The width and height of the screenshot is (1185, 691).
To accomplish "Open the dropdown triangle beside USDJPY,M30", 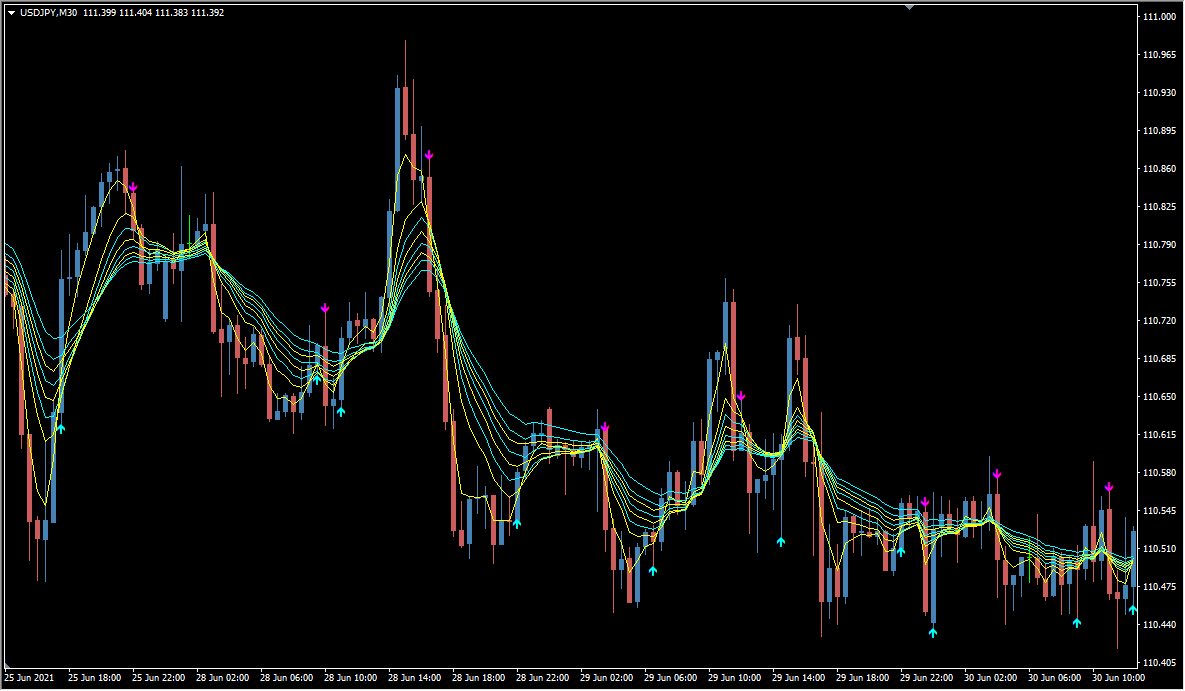I will tap(11, 13).
